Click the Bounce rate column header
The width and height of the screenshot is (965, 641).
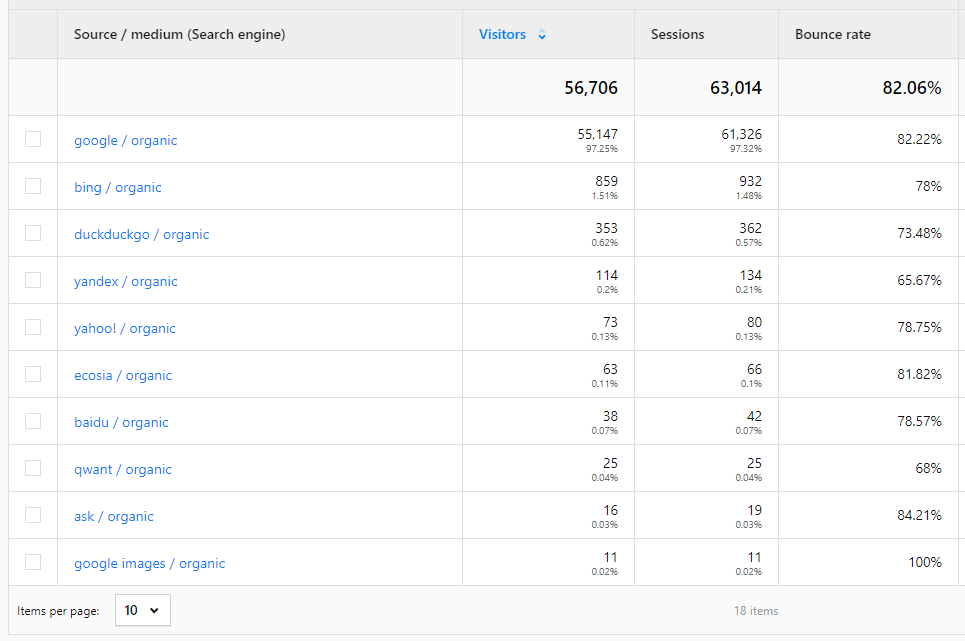[832, 35]
